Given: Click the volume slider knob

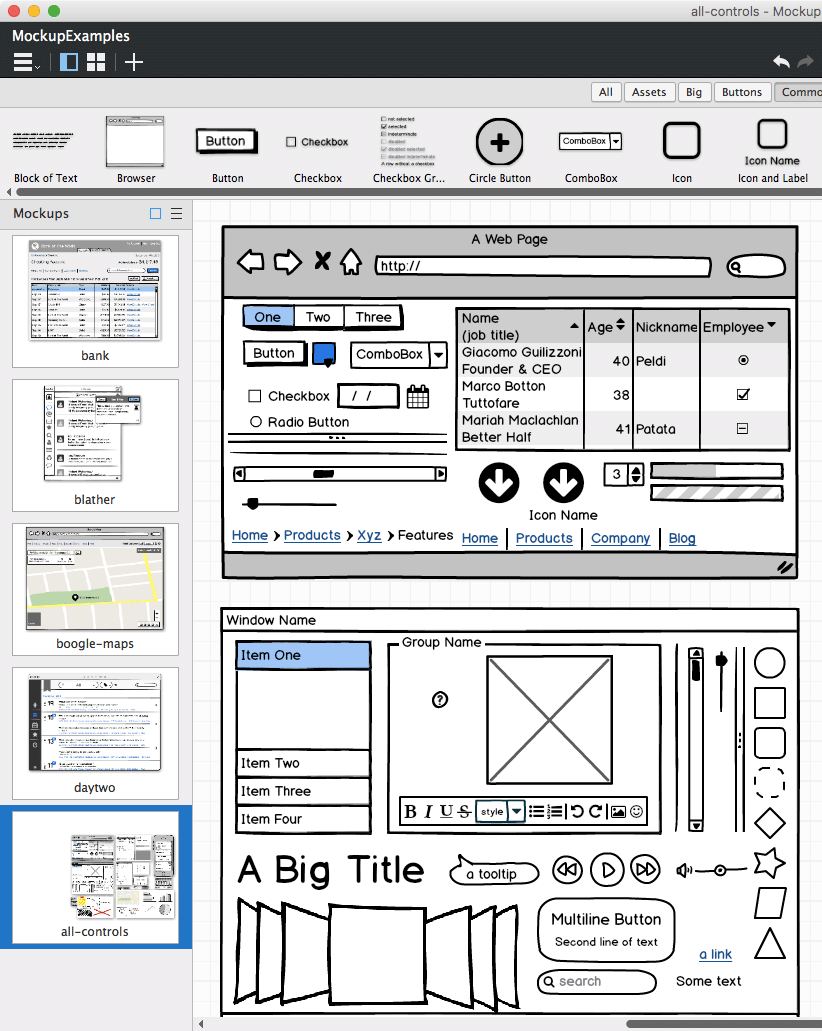Looking at the screenshot, I should (x=720, y=871).
